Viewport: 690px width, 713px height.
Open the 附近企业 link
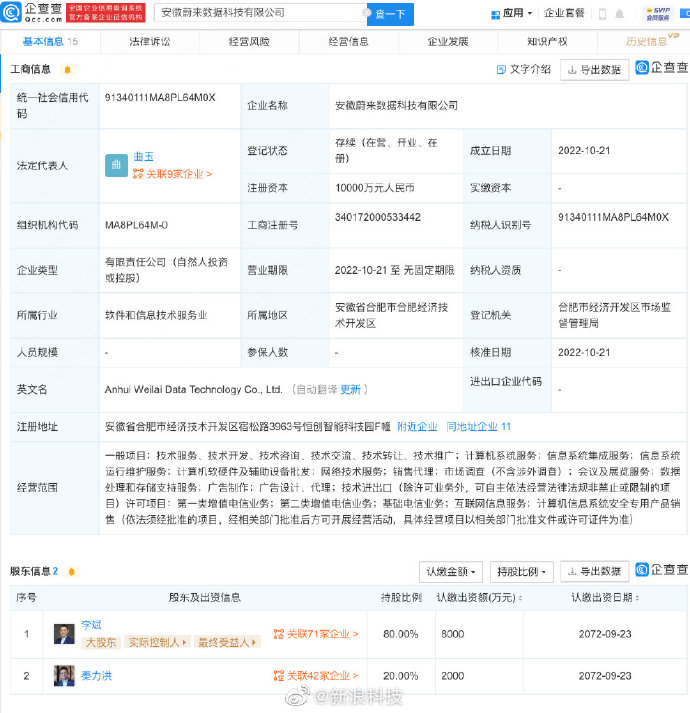pyautogui.click(x=417, y=426)
